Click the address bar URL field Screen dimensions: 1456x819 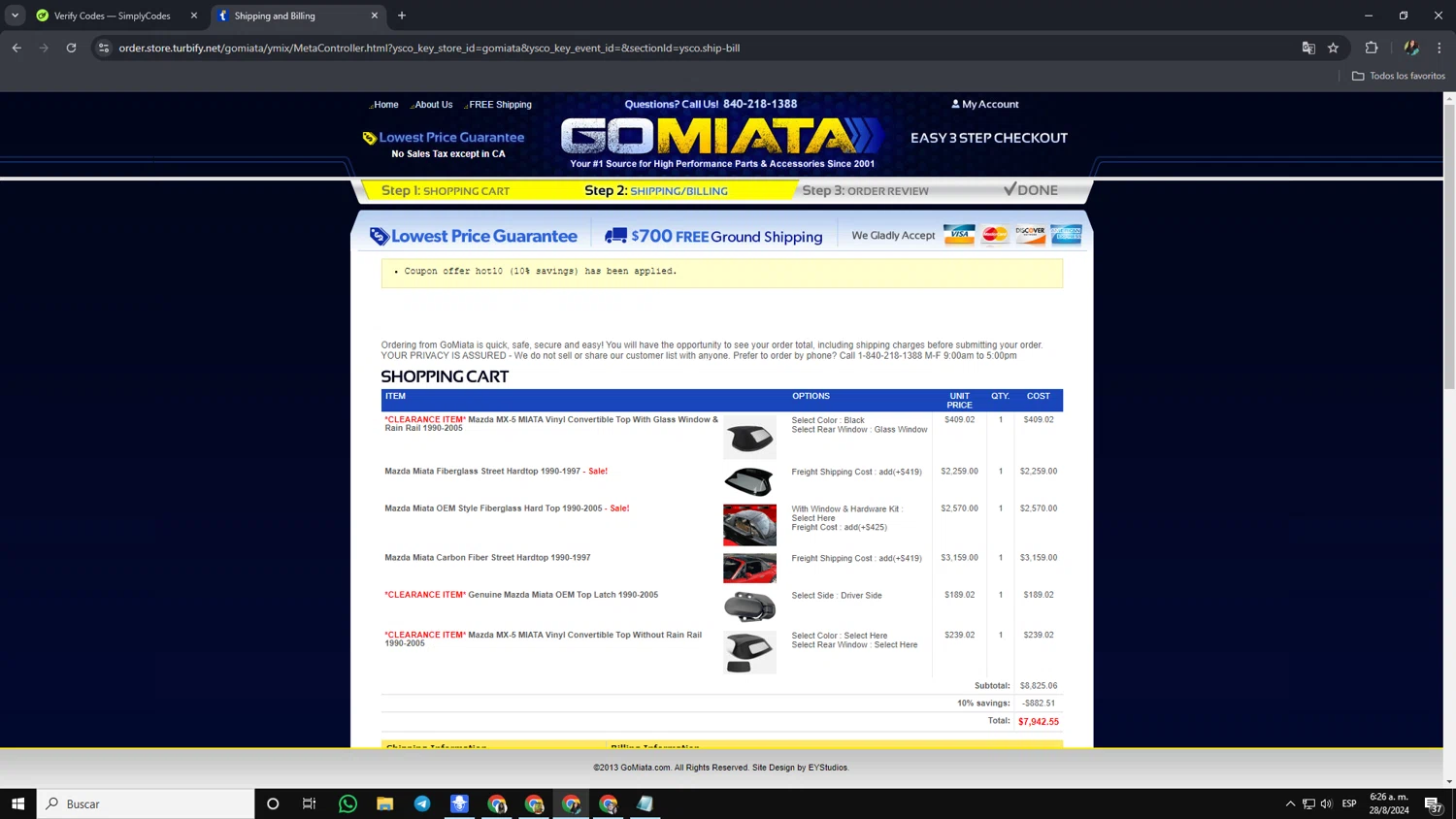[x=699, y=48]
